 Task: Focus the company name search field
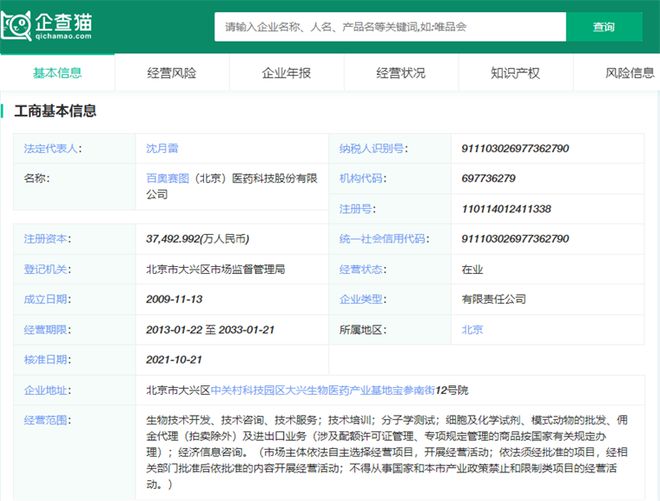(x=390, y=27)
